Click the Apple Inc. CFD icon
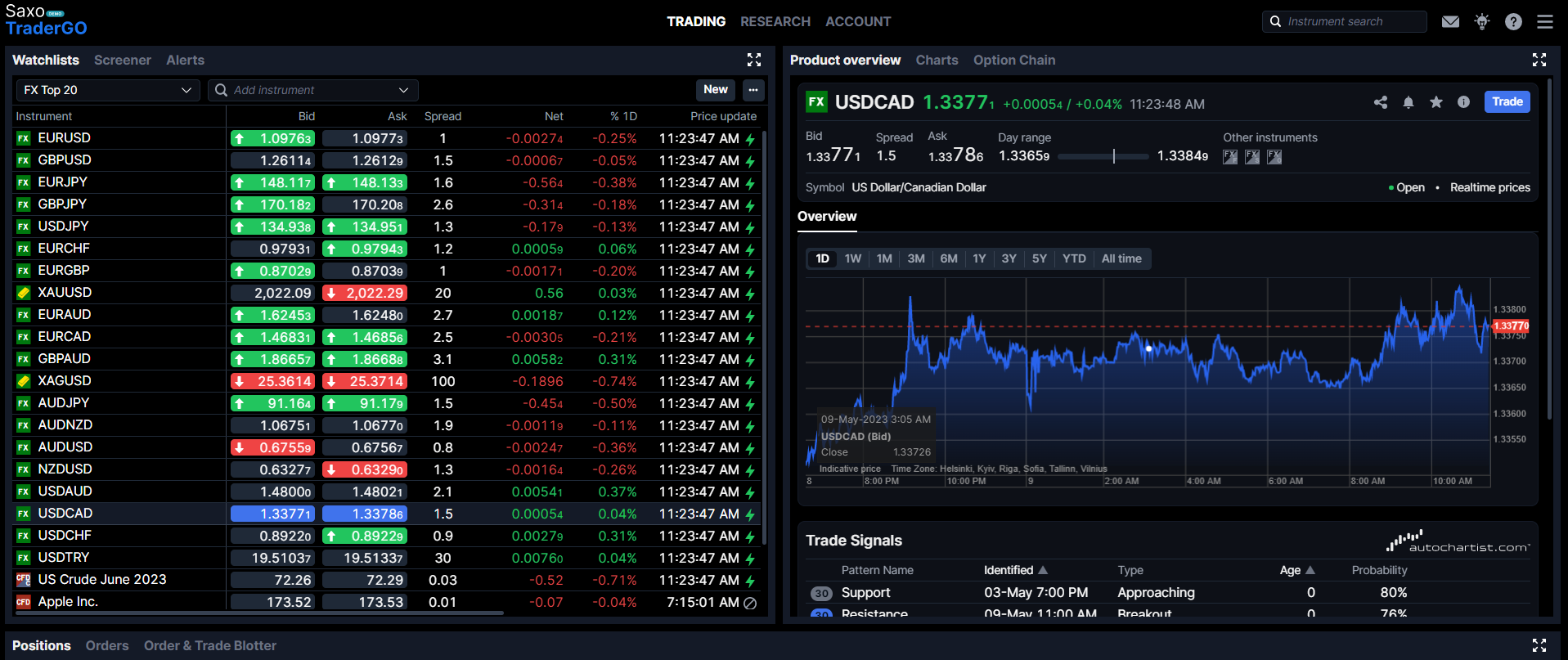 point(24,602)
